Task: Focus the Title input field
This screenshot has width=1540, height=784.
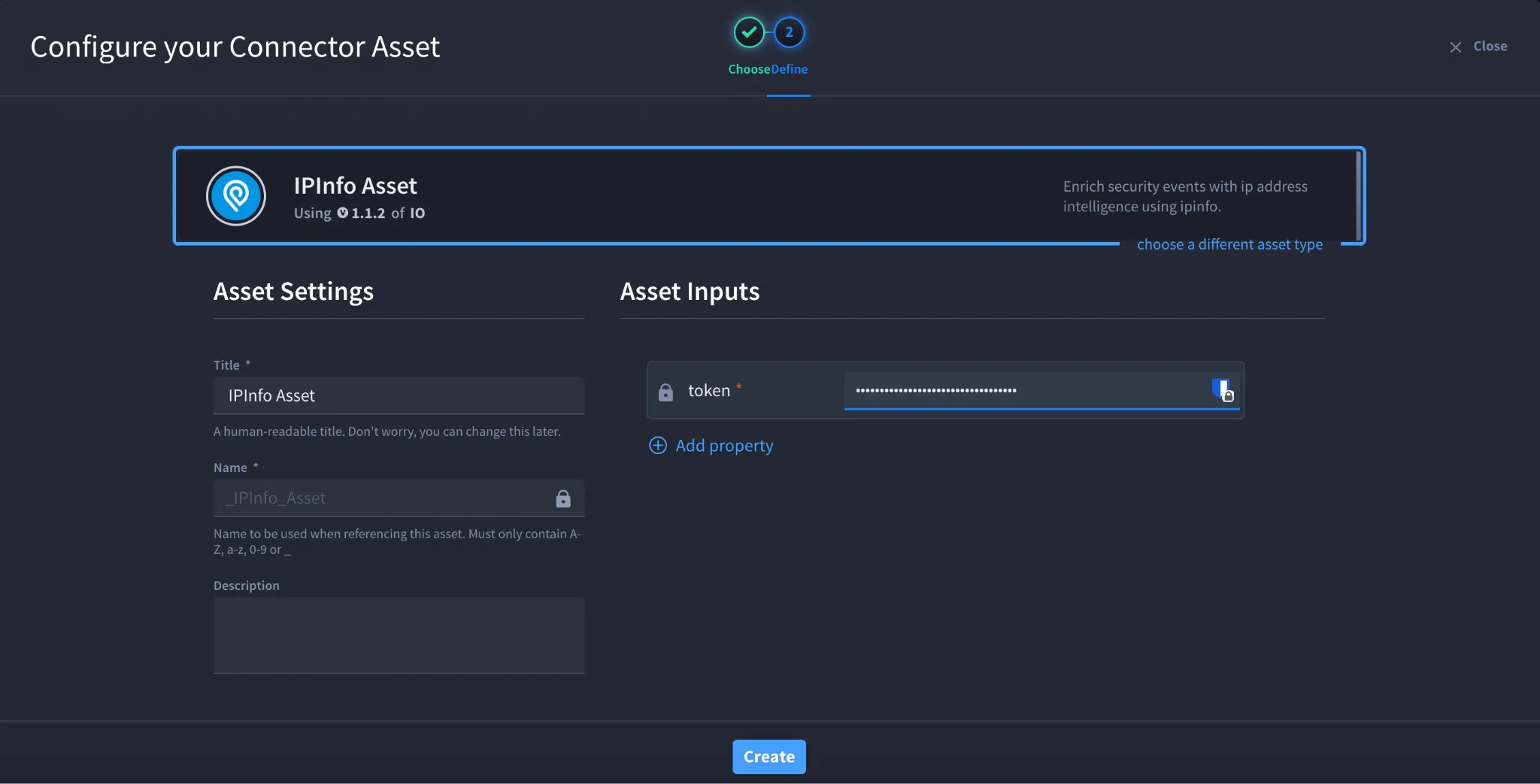Action: (x=399, y=395)
